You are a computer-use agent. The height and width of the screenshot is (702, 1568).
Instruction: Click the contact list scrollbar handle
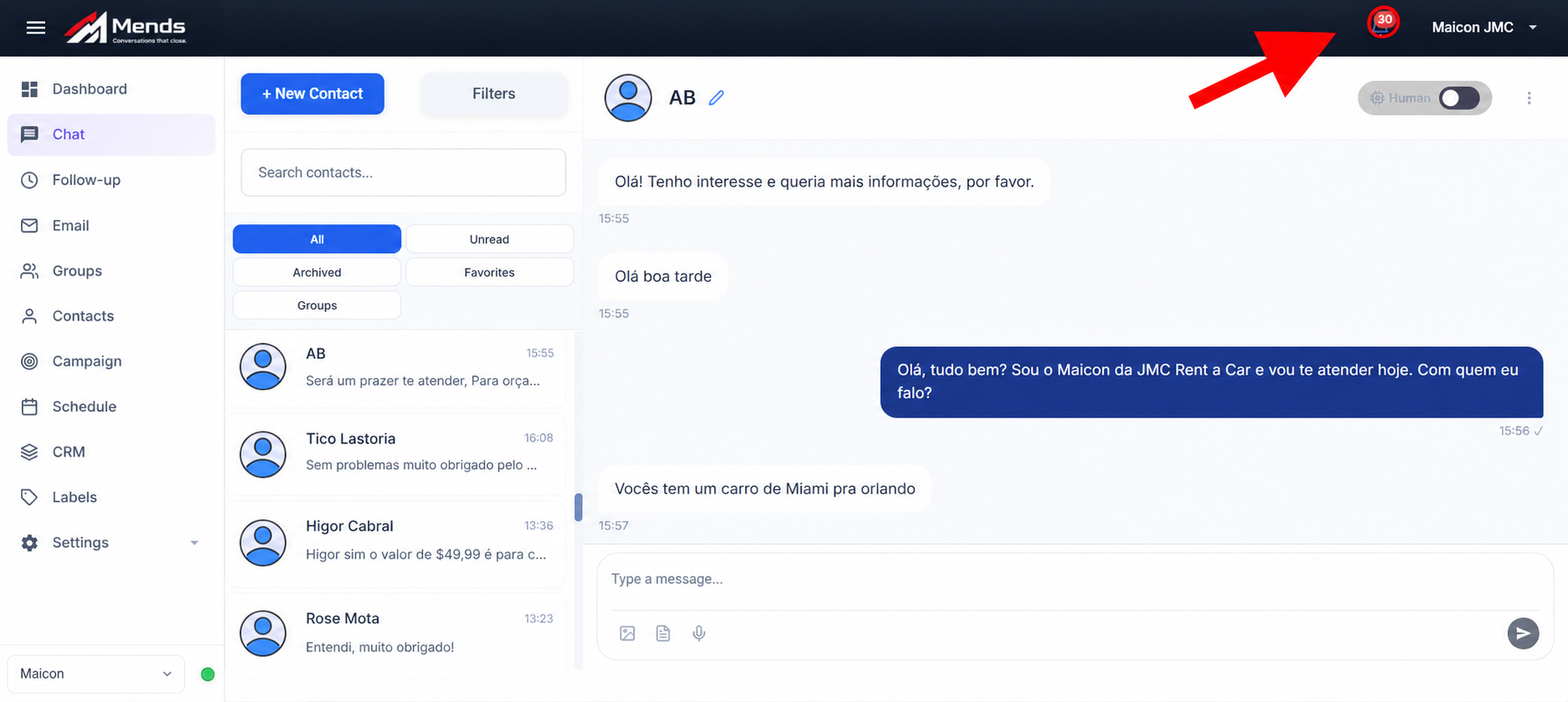click(x=578, y=507)
